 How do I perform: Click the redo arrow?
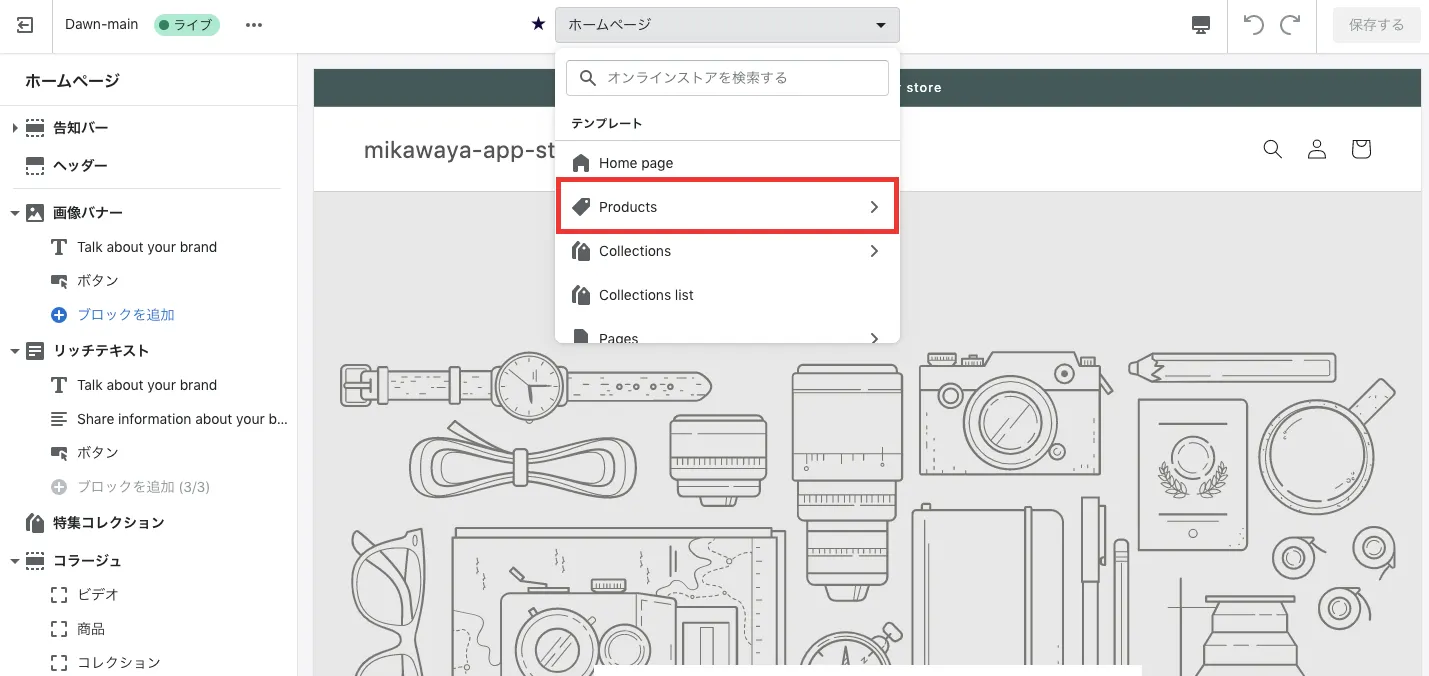pyautogui.click(x=1290, y=25)
